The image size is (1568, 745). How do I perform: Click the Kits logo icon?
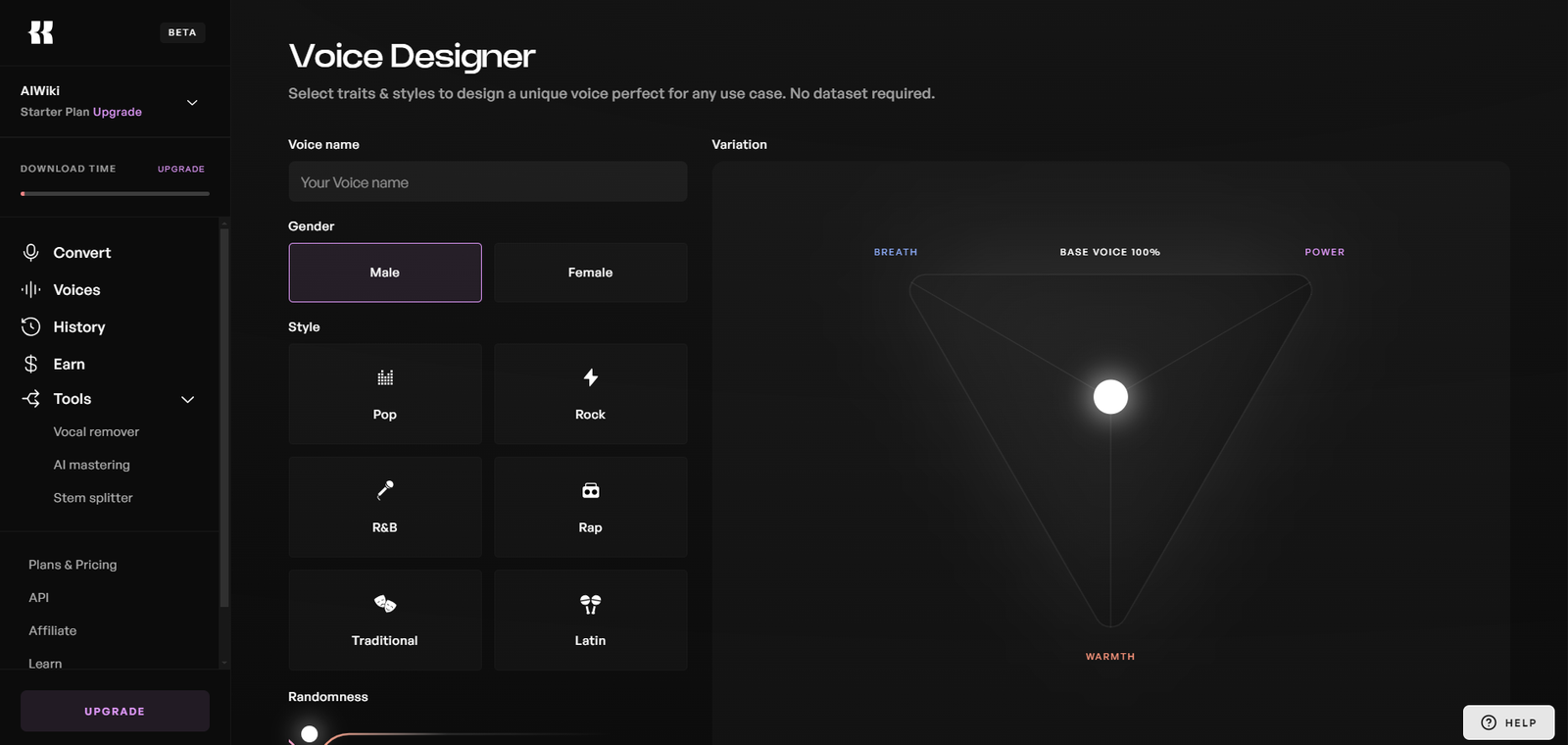(x=41, y=32)
